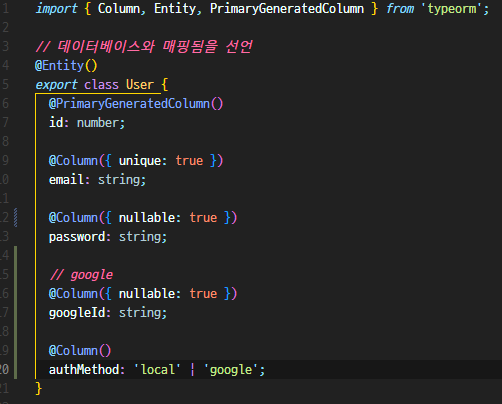The height and width of the screenshot is (404, 502).
Task: Click the empty @Column() decorator above authMethod
Action: 80,351
